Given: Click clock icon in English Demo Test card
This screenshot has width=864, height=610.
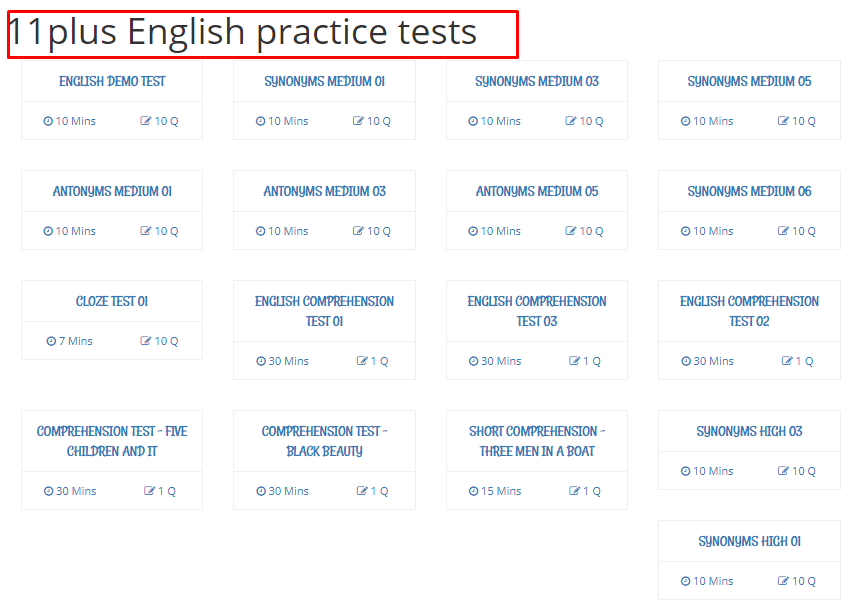Looking at the screenshot, I should (x=48, y=121).
